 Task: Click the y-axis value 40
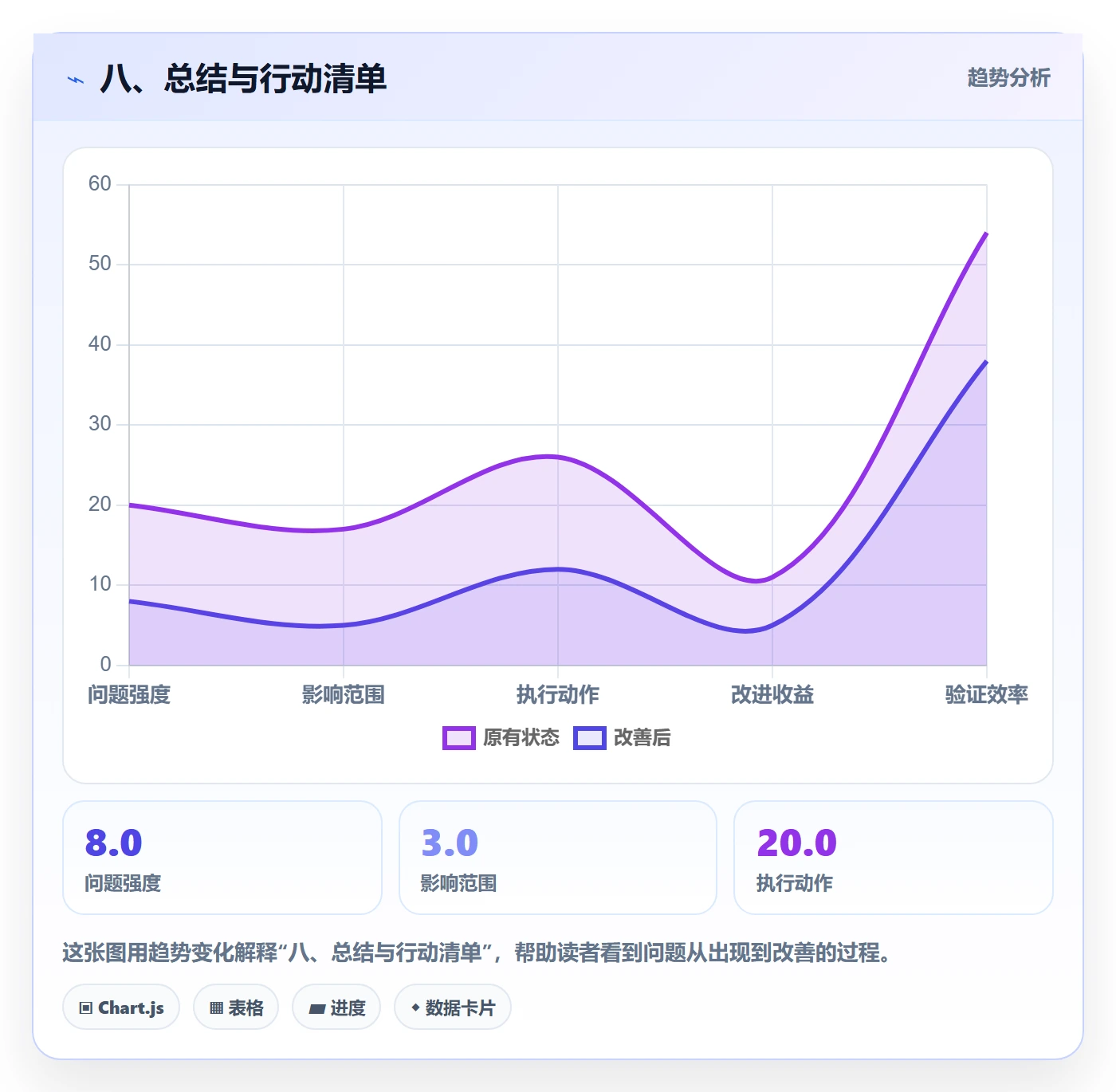(x=100, y=344)
